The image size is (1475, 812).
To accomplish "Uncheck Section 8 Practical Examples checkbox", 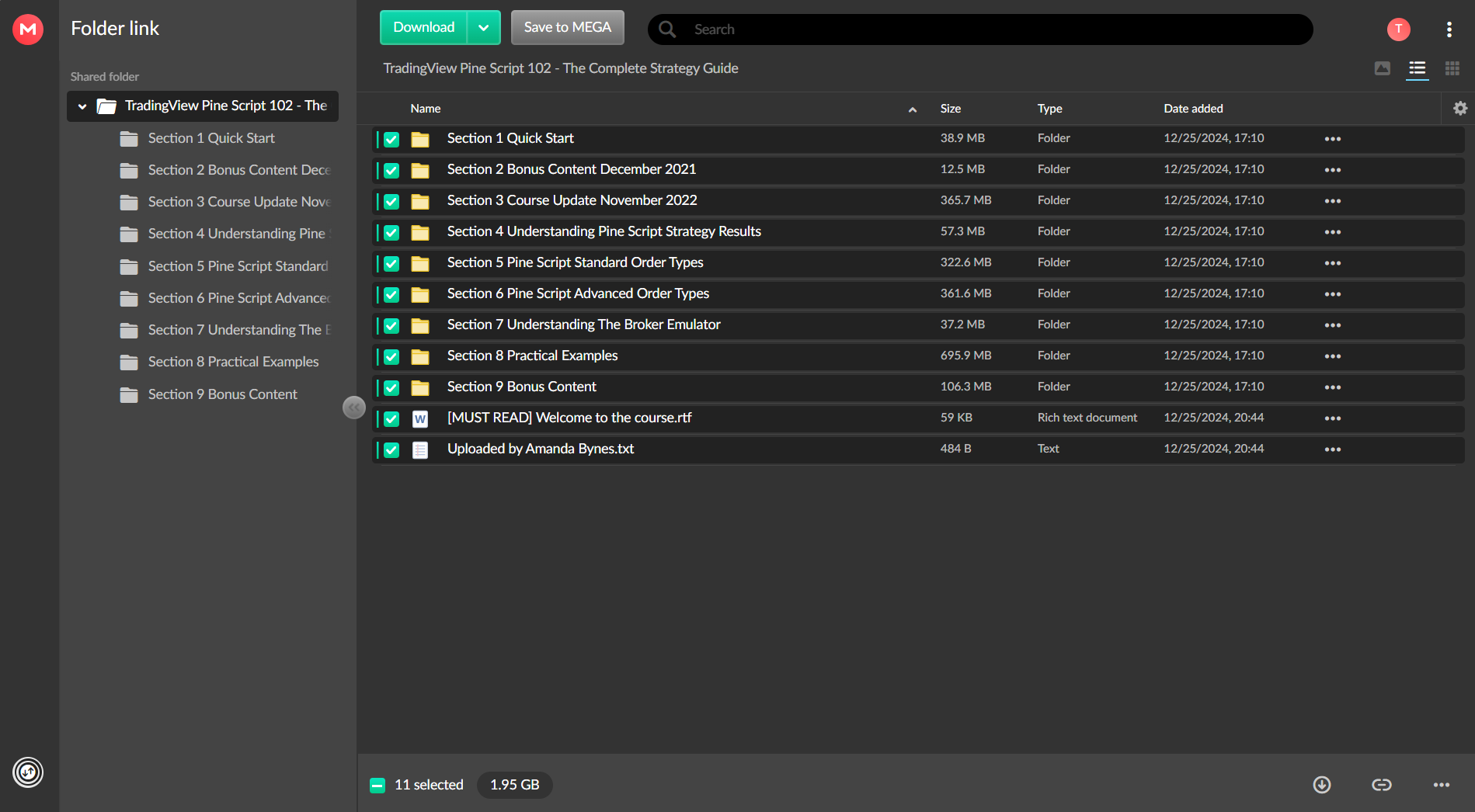I will 391,357.
